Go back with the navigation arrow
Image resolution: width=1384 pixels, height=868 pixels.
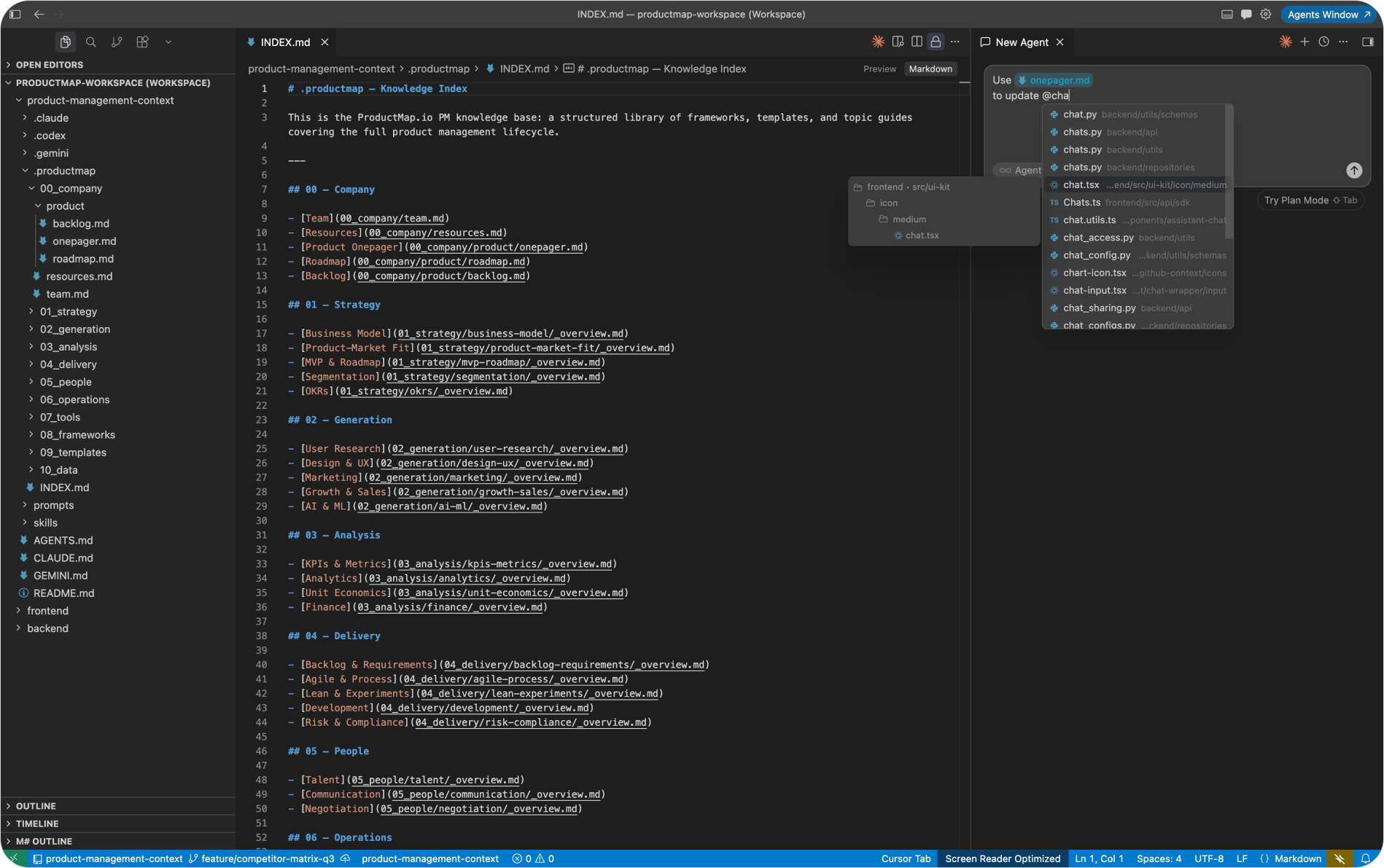click(39, 14)
